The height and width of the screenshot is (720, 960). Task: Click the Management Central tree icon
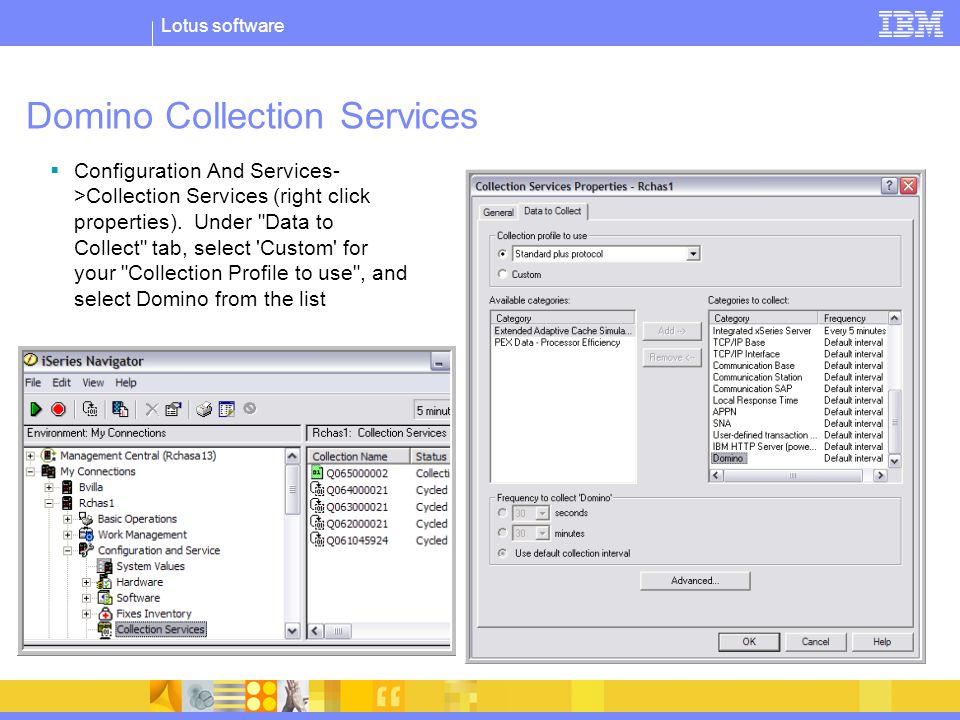pos(48,456)
